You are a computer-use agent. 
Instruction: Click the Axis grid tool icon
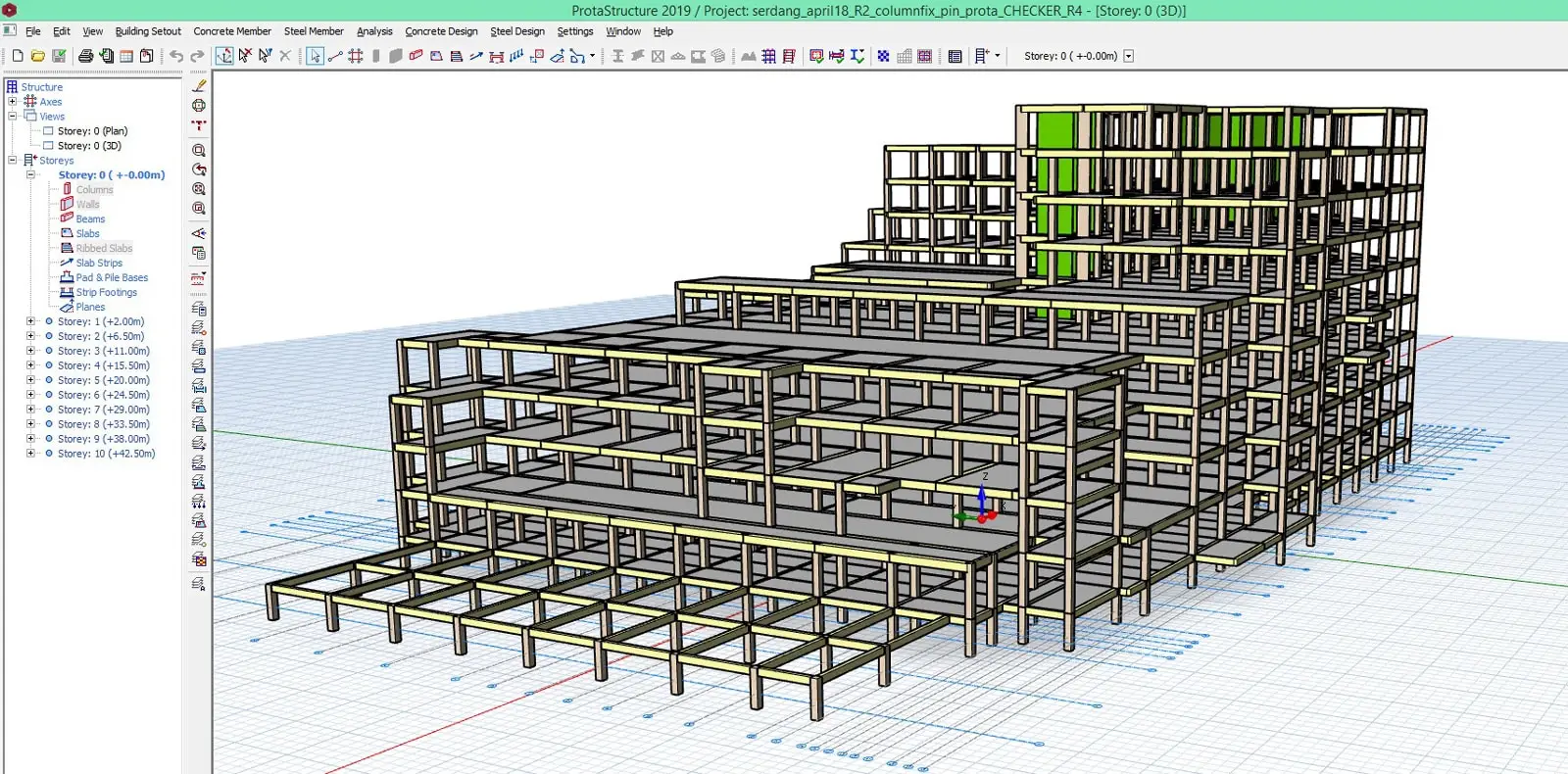point(356,56)
